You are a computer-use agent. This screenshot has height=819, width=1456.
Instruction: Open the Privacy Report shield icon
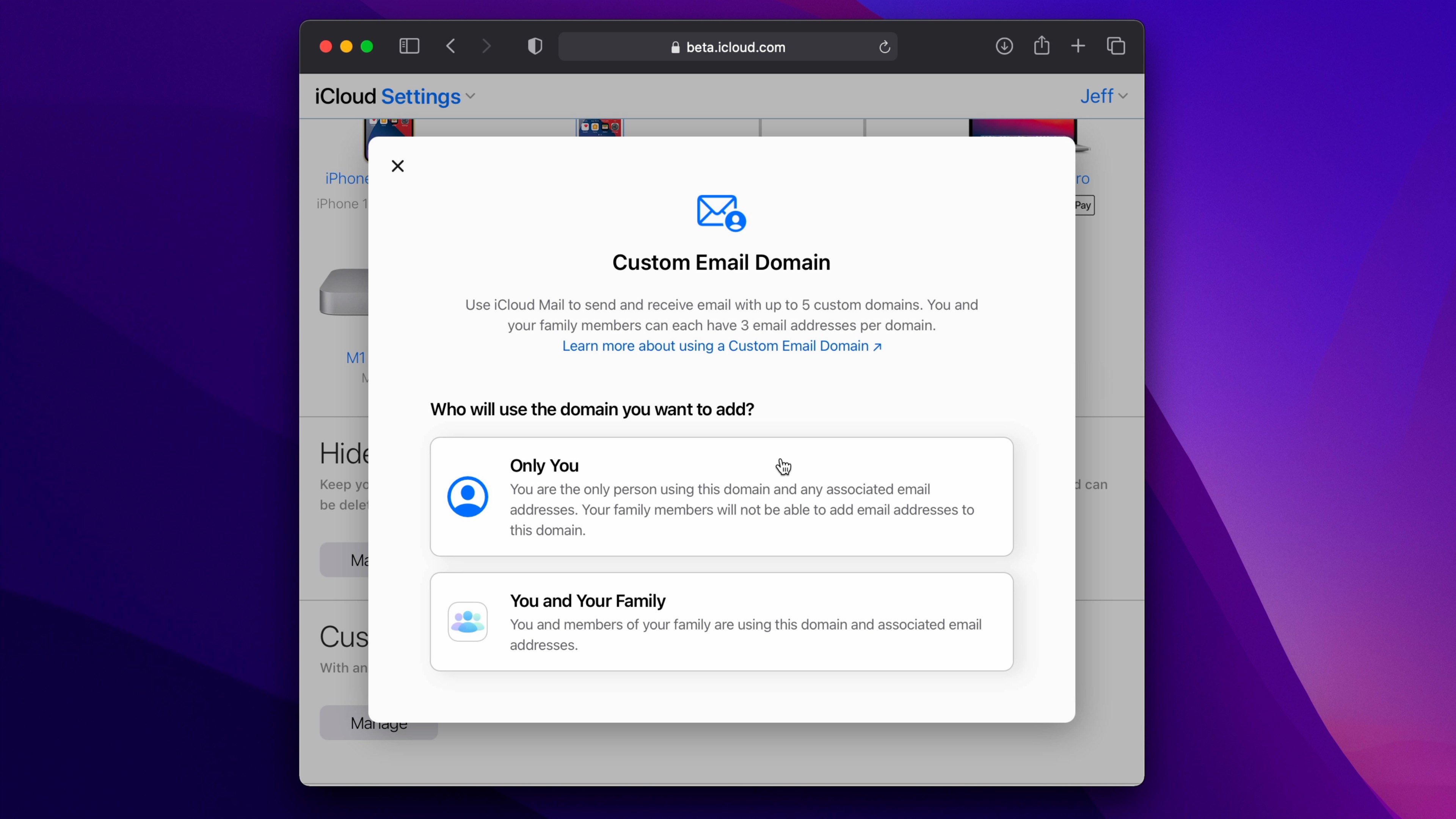534,46
